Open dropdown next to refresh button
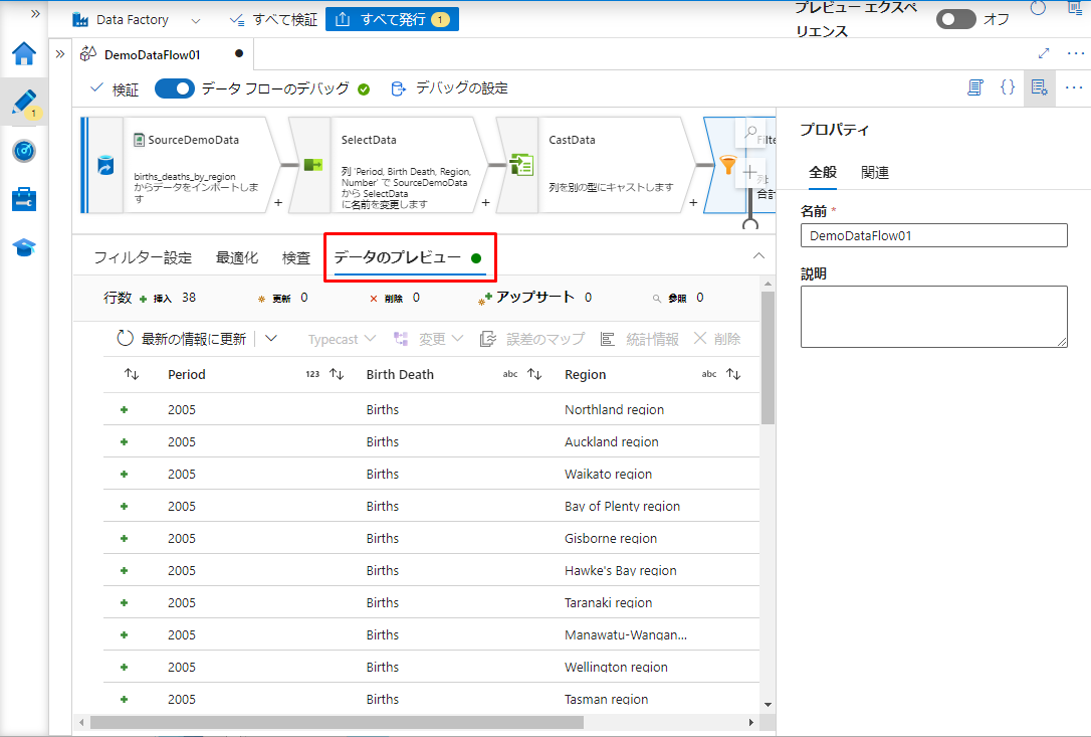Viewport: 1091px width, 737px height. [271, 339]
